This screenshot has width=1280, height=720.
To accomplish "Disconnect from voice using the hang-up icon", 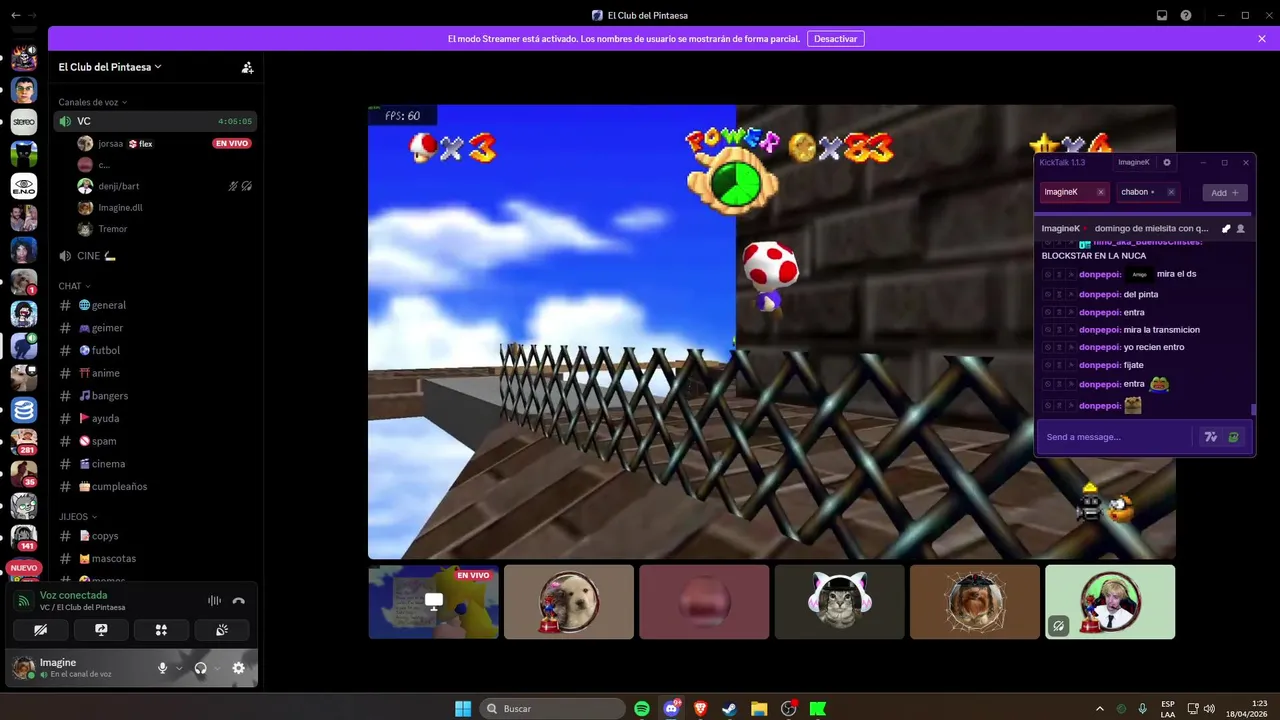I will click(x=238, y=601).
